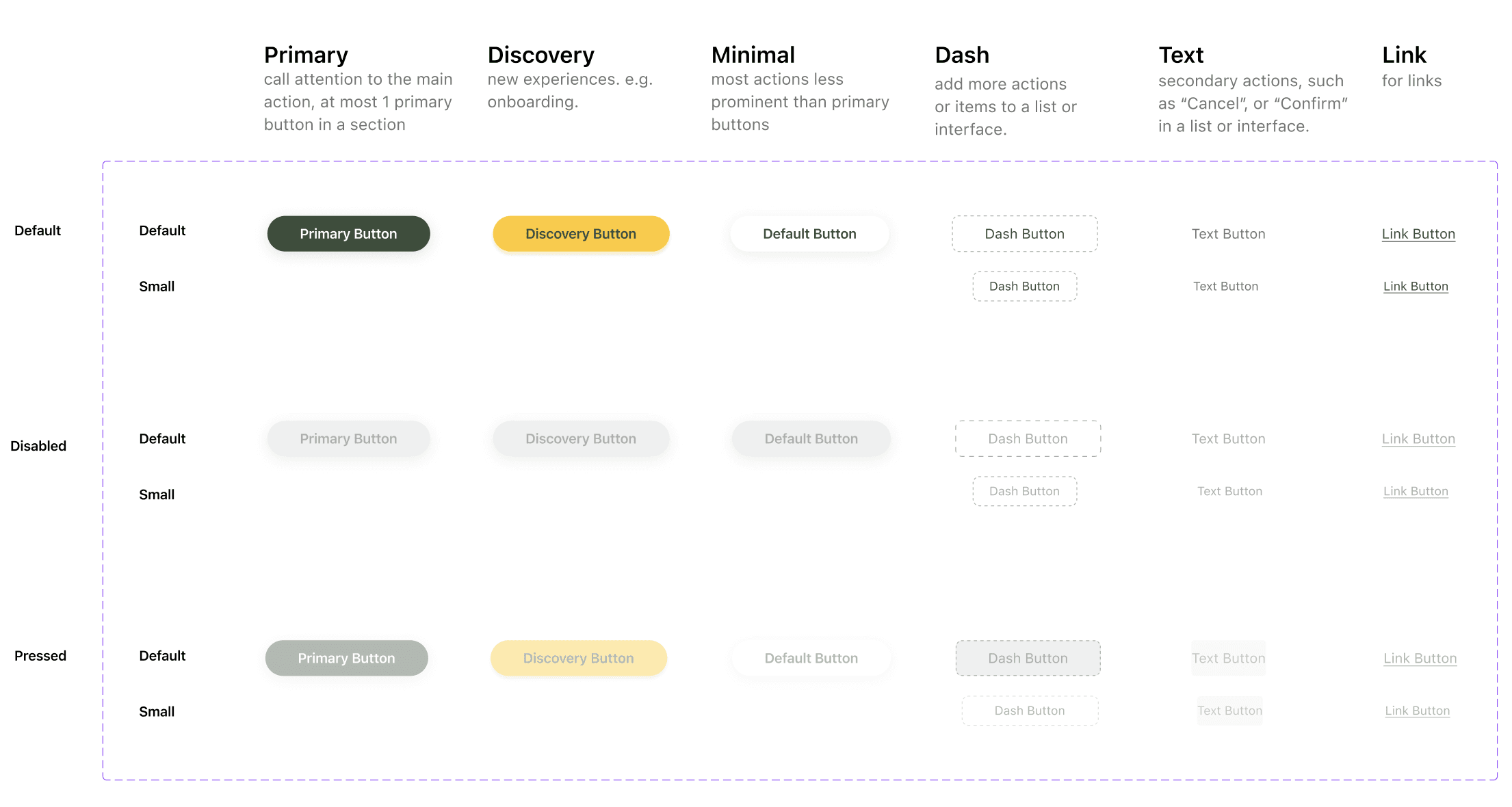This screenshot has width=1512, height=807.
Task: Select the Minimal column heading
Action: [753, 55]
